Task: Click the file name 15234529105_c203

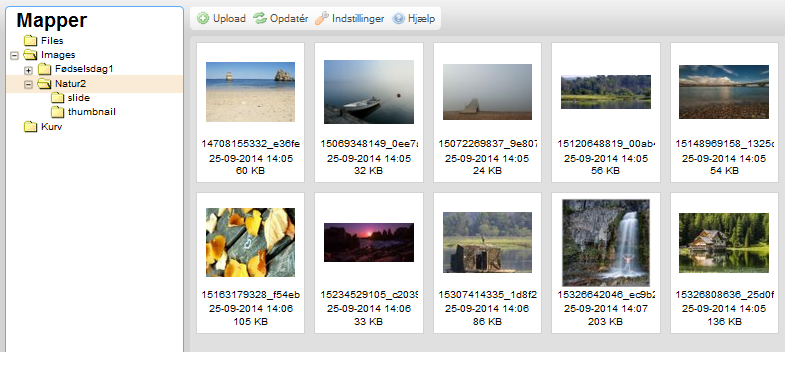Action: 369,295
